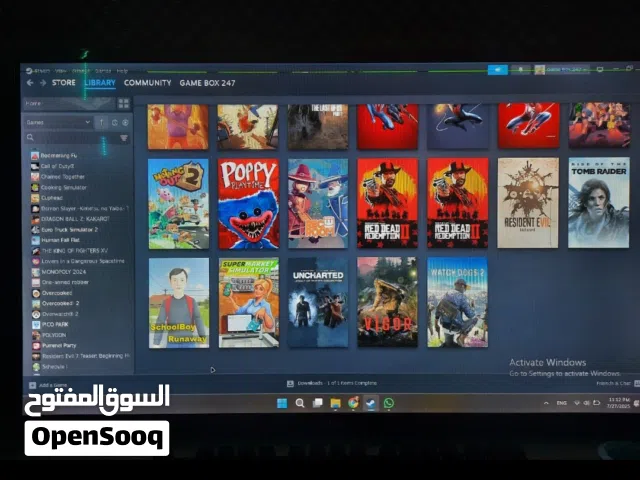Open Chrome from the taskbar
Screen dimensions: 640x480
pos(353,403)
